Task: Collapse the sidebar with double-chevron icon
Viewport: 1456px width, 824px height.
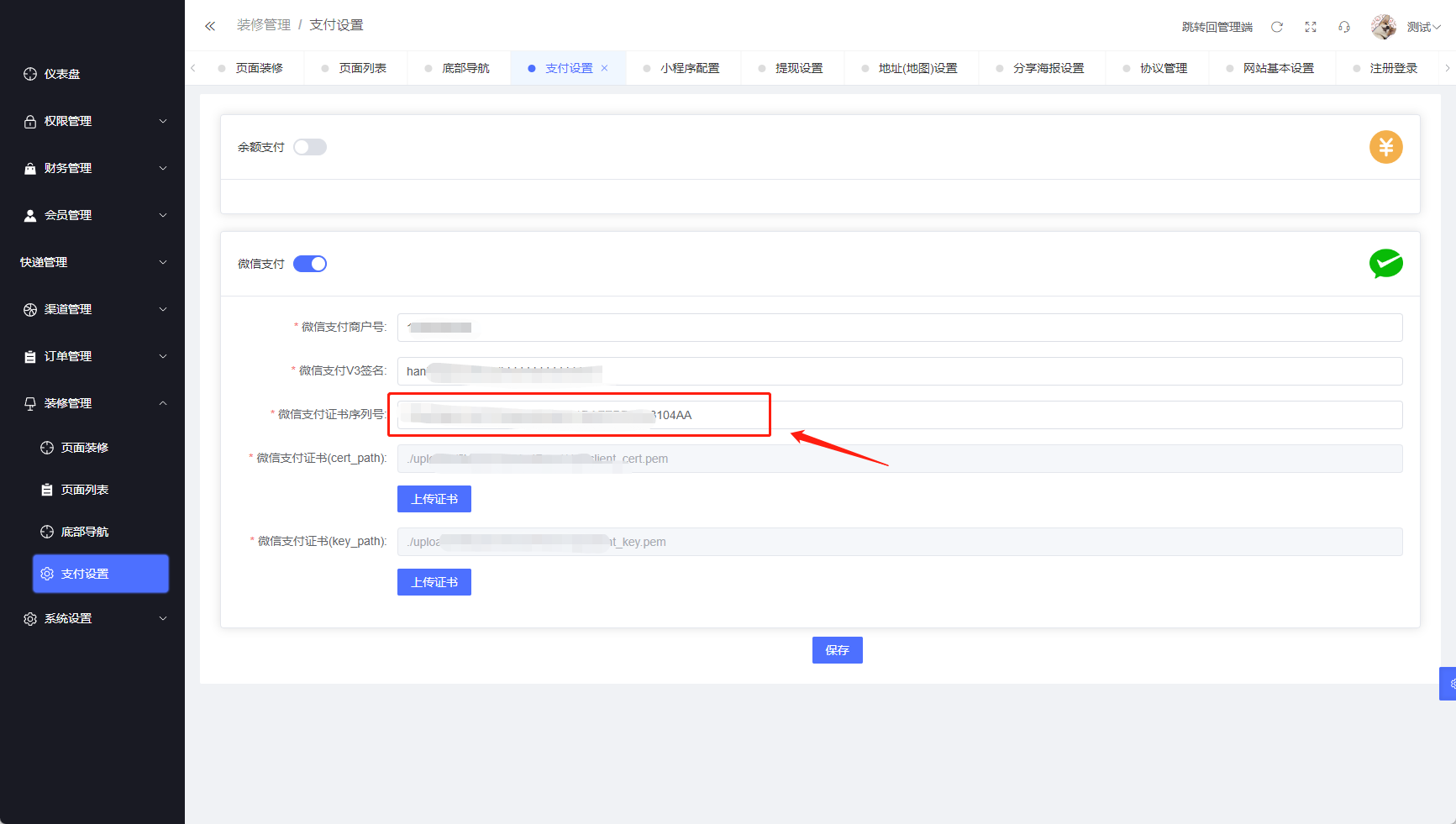Action: (x=210, y=26)
